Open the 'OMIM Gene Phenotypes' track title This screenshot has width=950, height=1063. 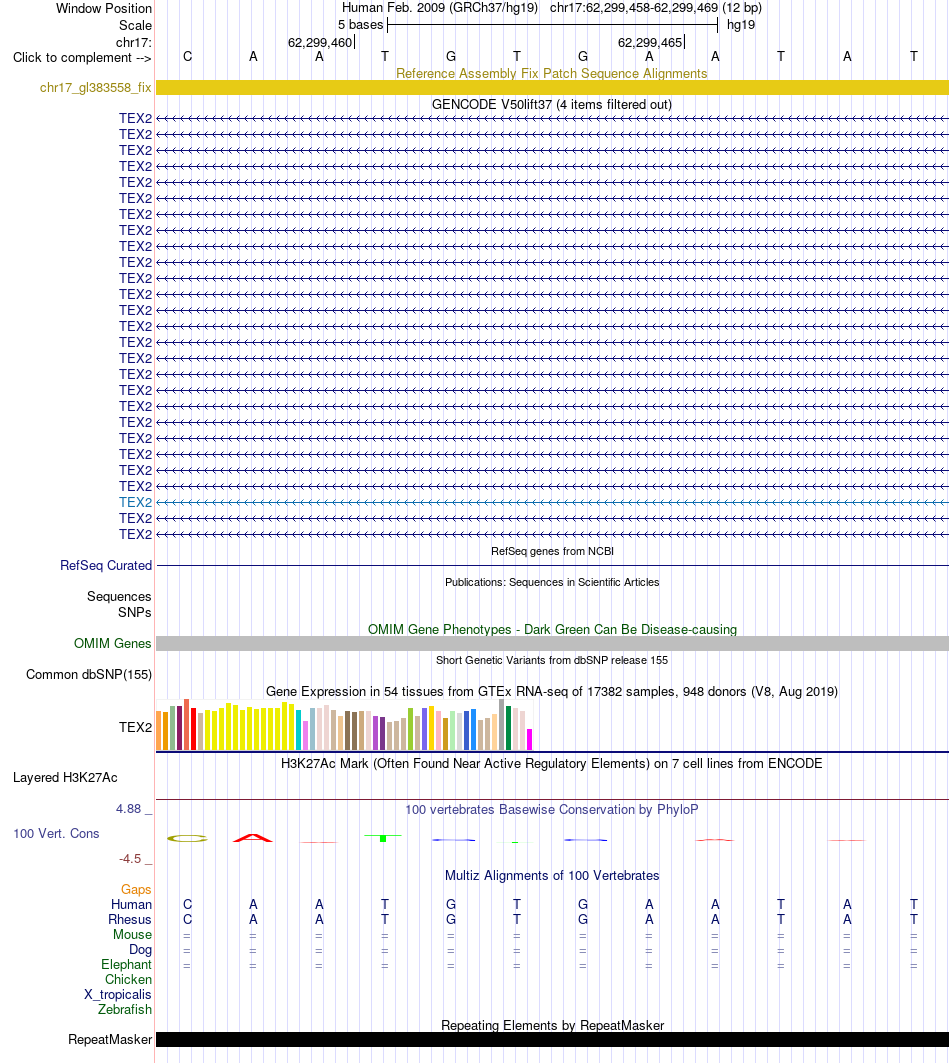pos(552,629)
